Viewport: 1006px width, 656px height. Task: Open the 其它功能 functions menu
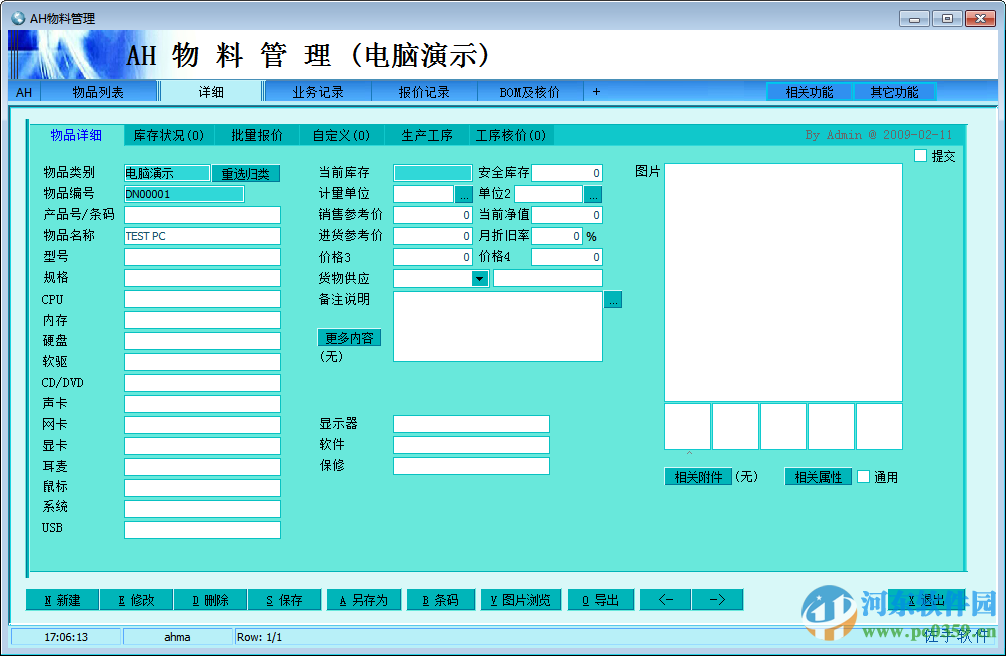click(x=895, y=91)
